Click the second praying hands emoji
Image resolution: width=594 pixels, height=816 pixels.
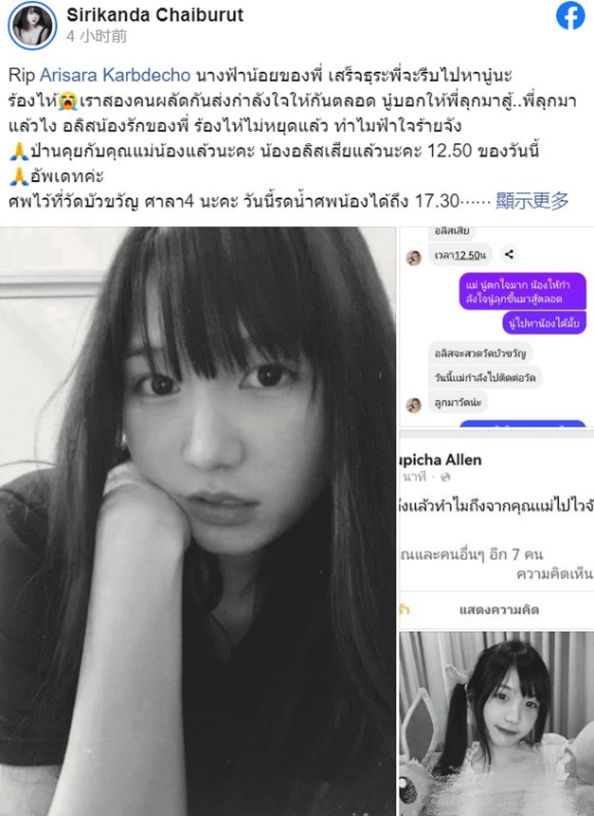point(19,176)
